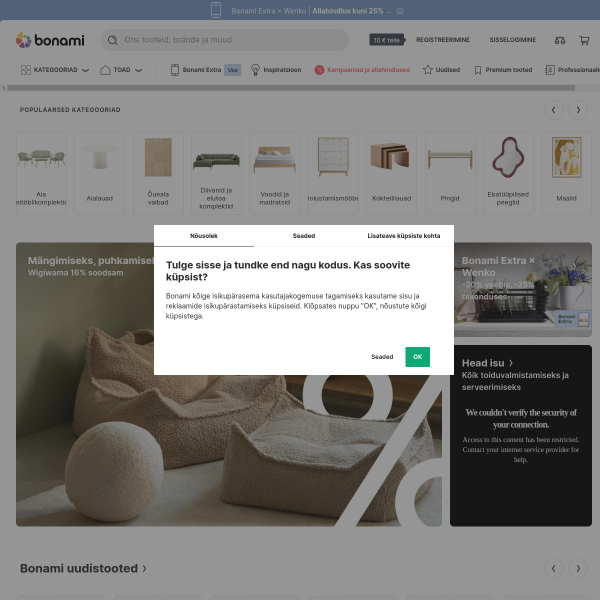Click the Bonami logo

tap(50, 40)
